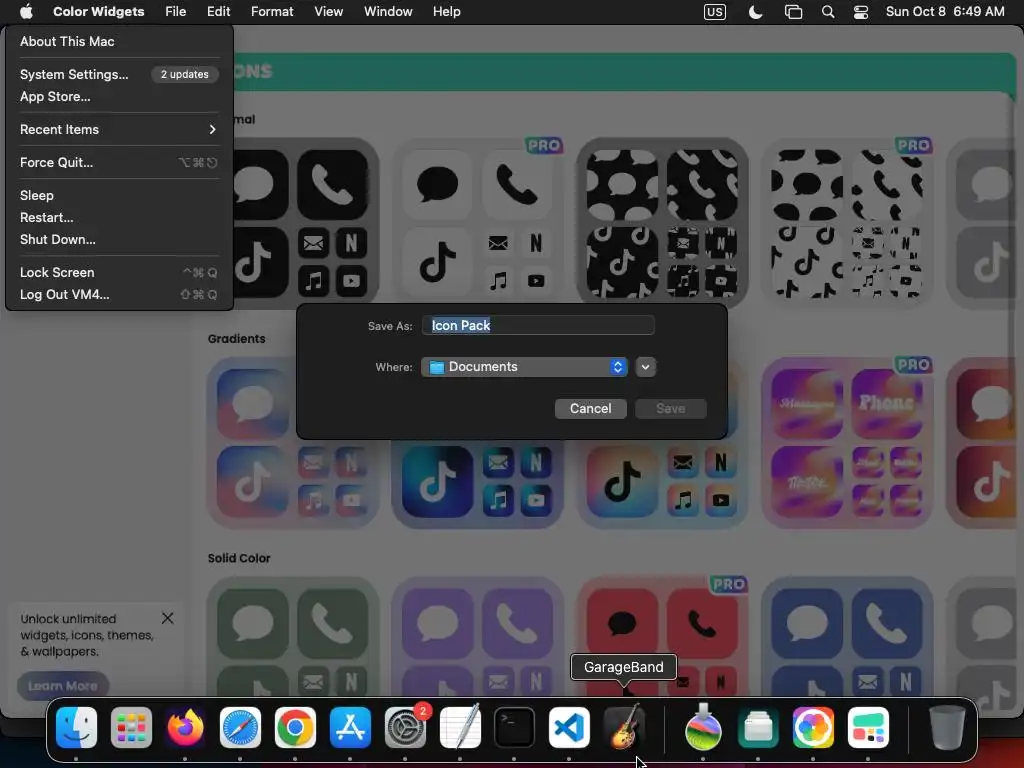Expand Recent Items submenu
The width and height of the screenshot is (1024, 768).
coord(119,129)
